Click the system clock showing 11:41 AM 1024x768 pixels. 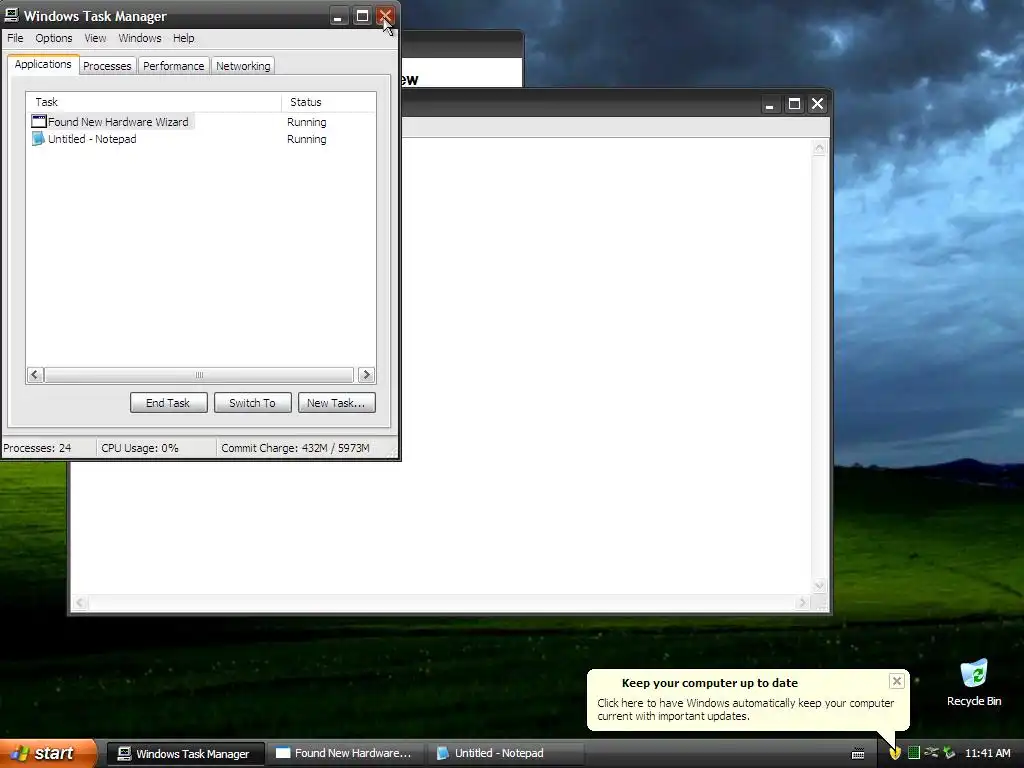pyautogui.click(x=987, y=753)
